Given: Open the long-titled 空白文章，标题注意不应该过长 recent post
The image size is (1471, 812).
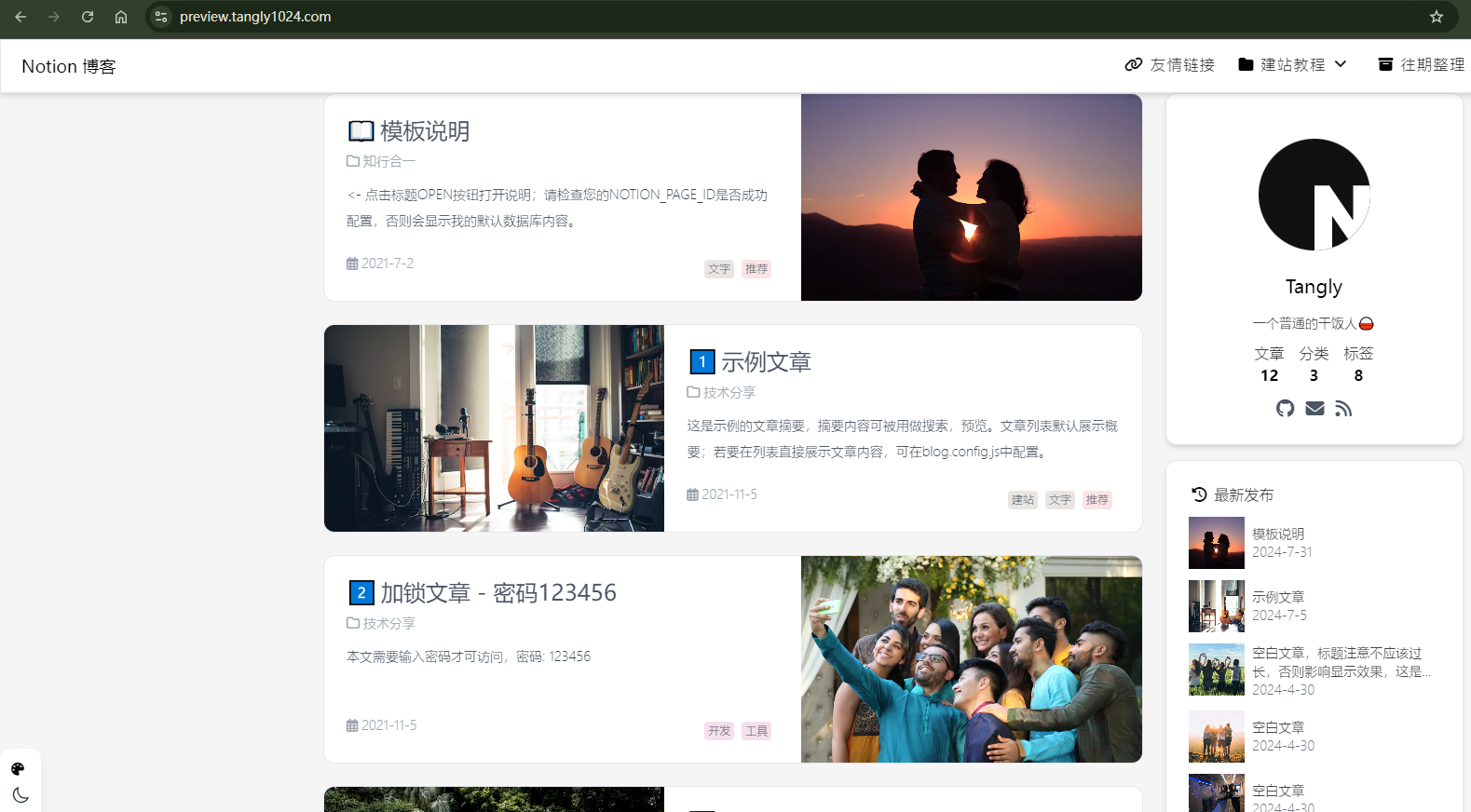Looking at the screenshot, I should (x=1342, y=662).
